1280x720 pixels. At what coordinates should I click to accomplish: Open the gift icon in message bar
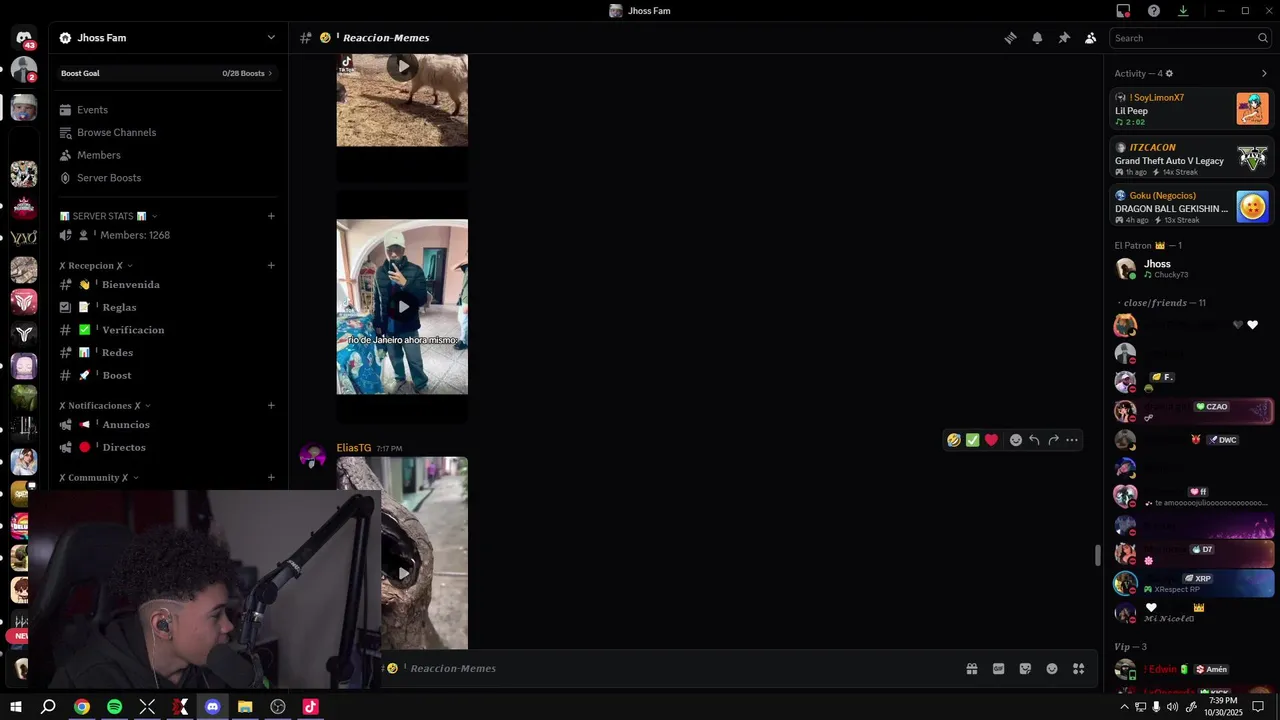[971, 669]
